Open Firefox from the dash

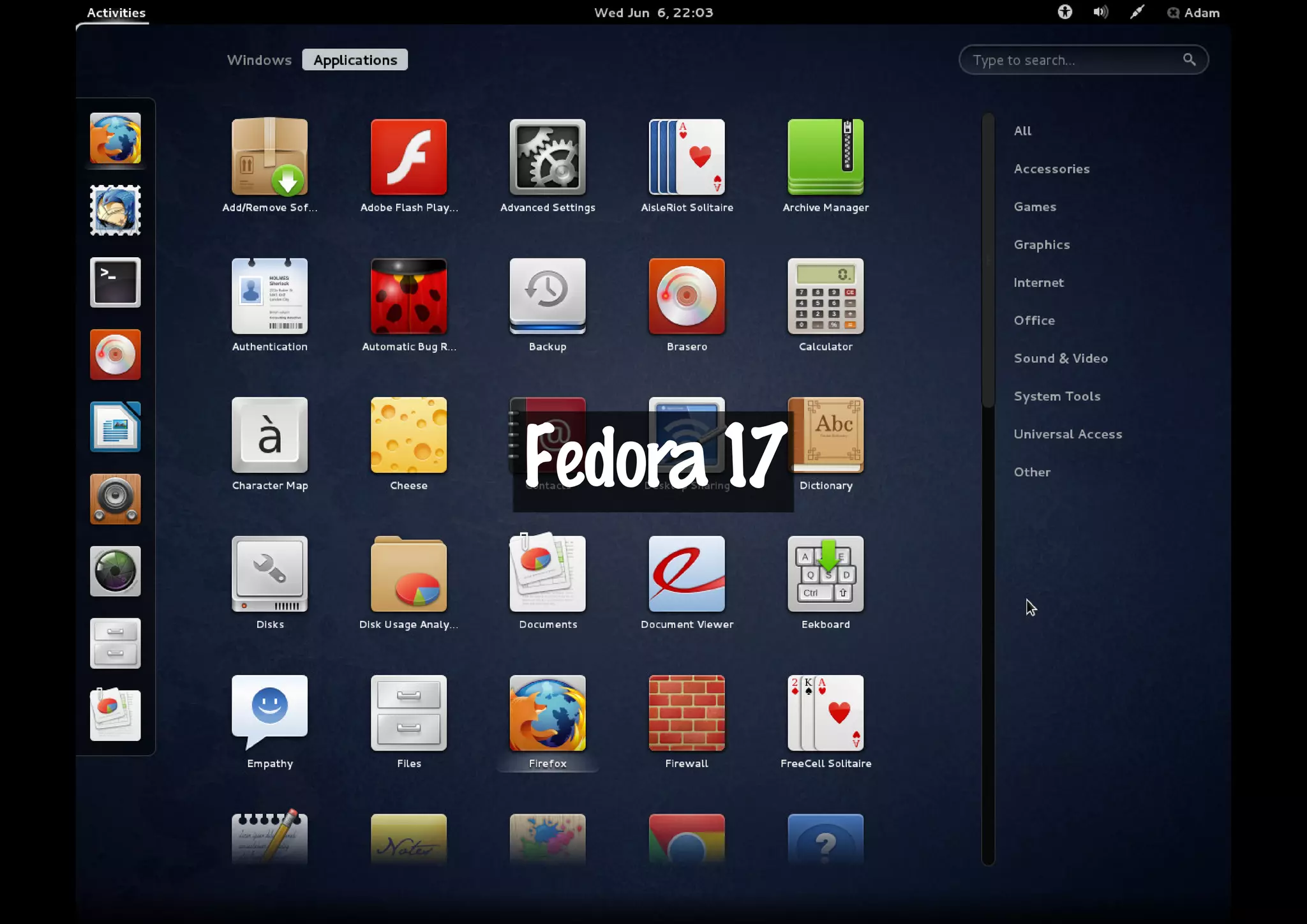click(115, 138)
